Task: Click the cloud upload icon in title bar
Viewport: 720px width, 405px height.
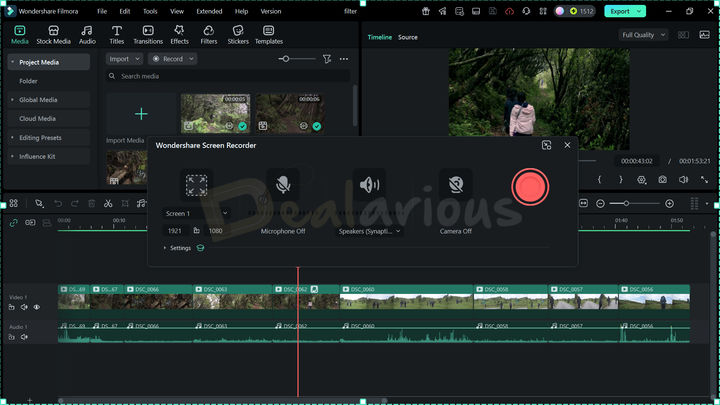Action: (509, 11)
